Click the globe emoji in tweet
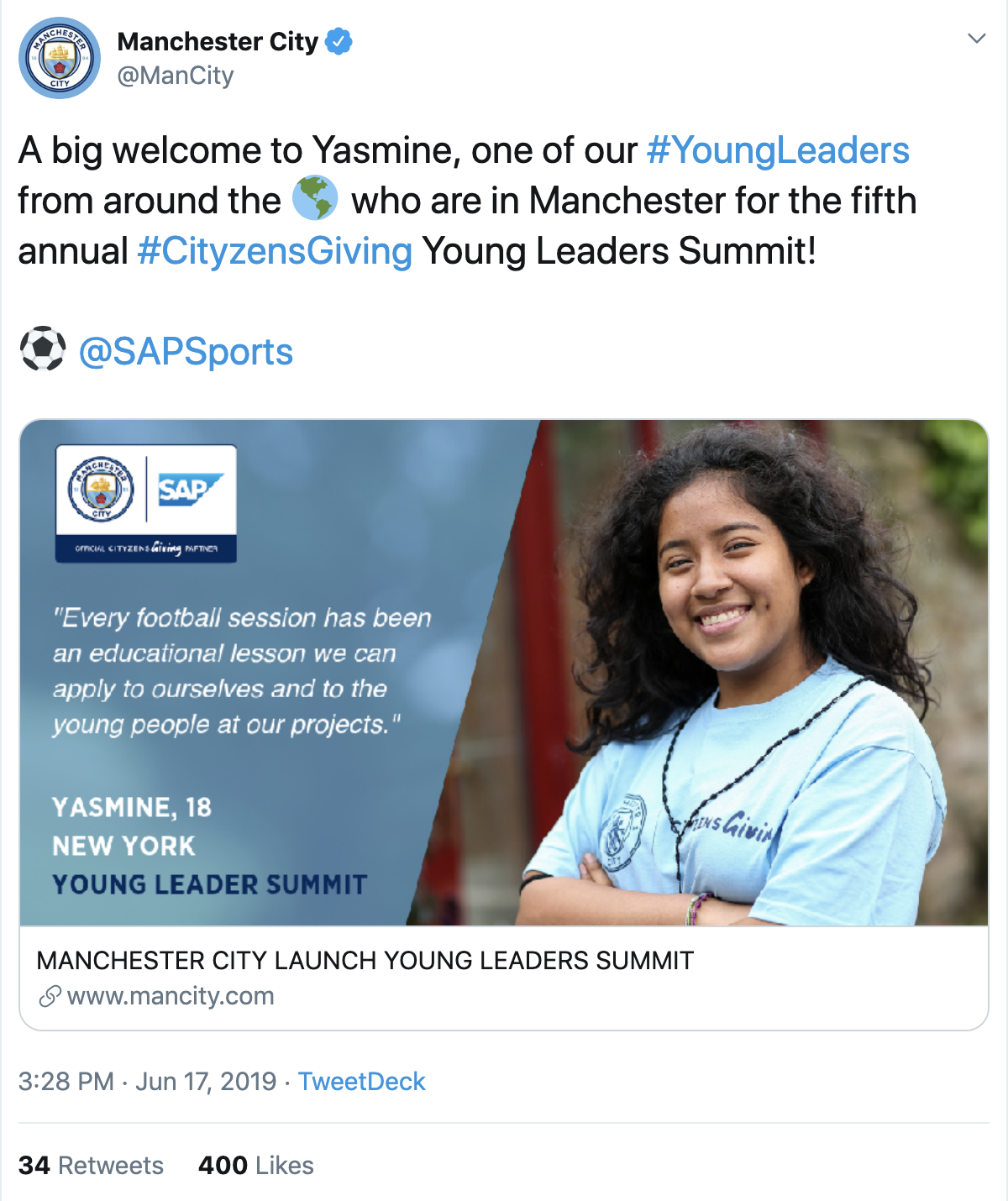The image size is (1008, 1201). (315, 200)
